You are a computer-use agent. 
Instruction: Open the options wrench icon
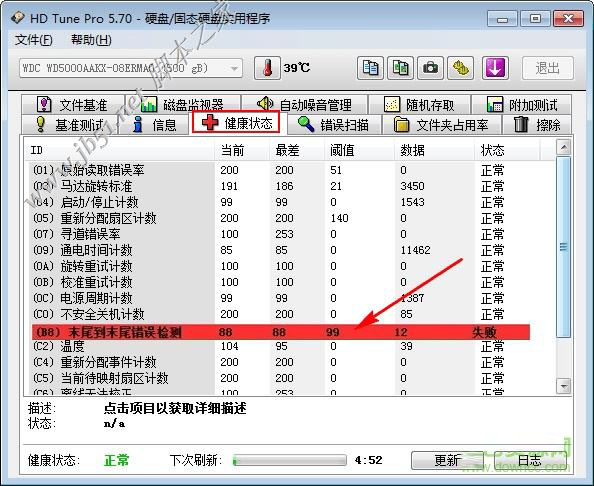pos(460,68)
